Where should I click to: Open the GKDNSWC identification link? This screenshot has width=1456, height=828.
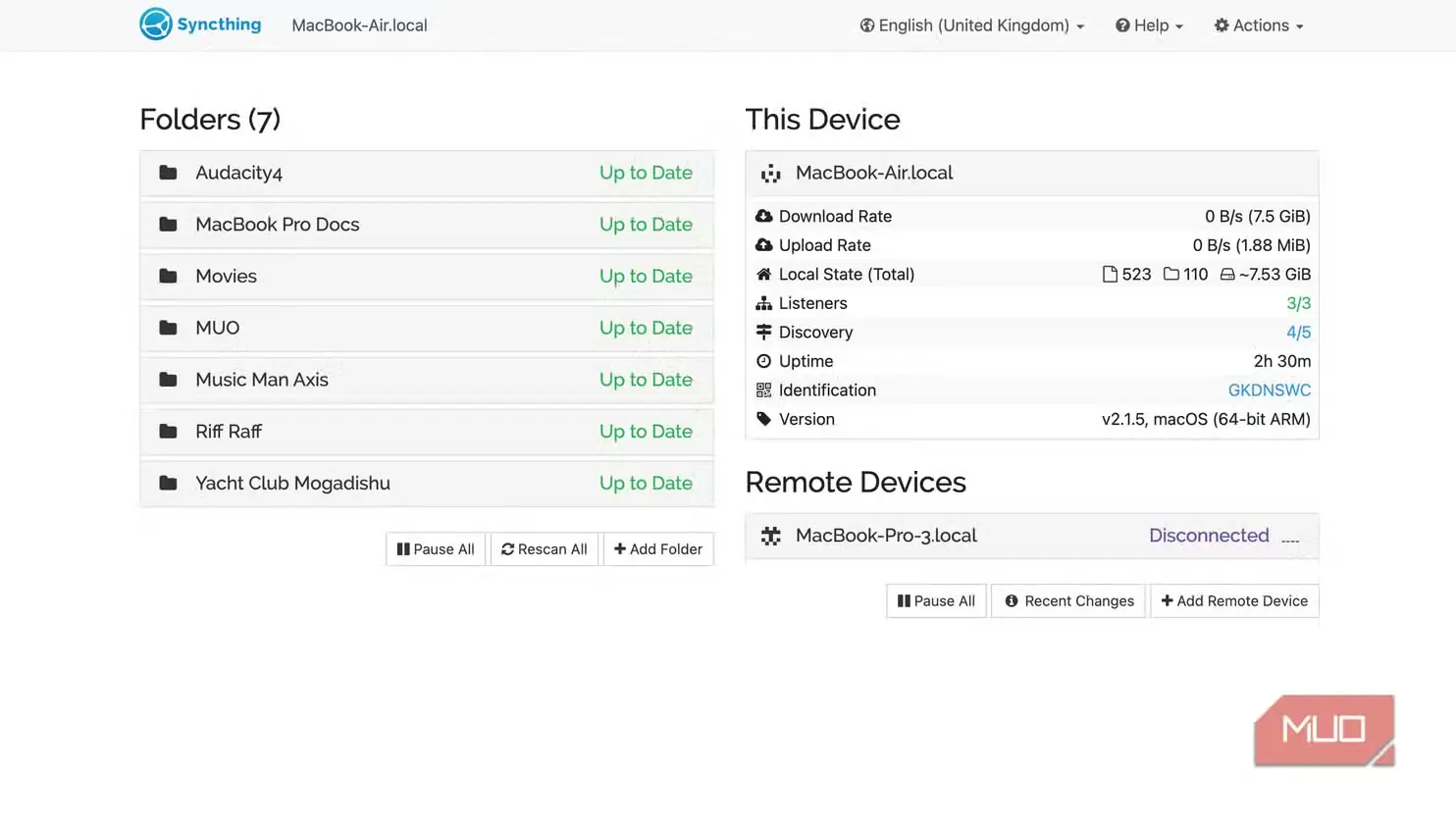[1270, 390]
